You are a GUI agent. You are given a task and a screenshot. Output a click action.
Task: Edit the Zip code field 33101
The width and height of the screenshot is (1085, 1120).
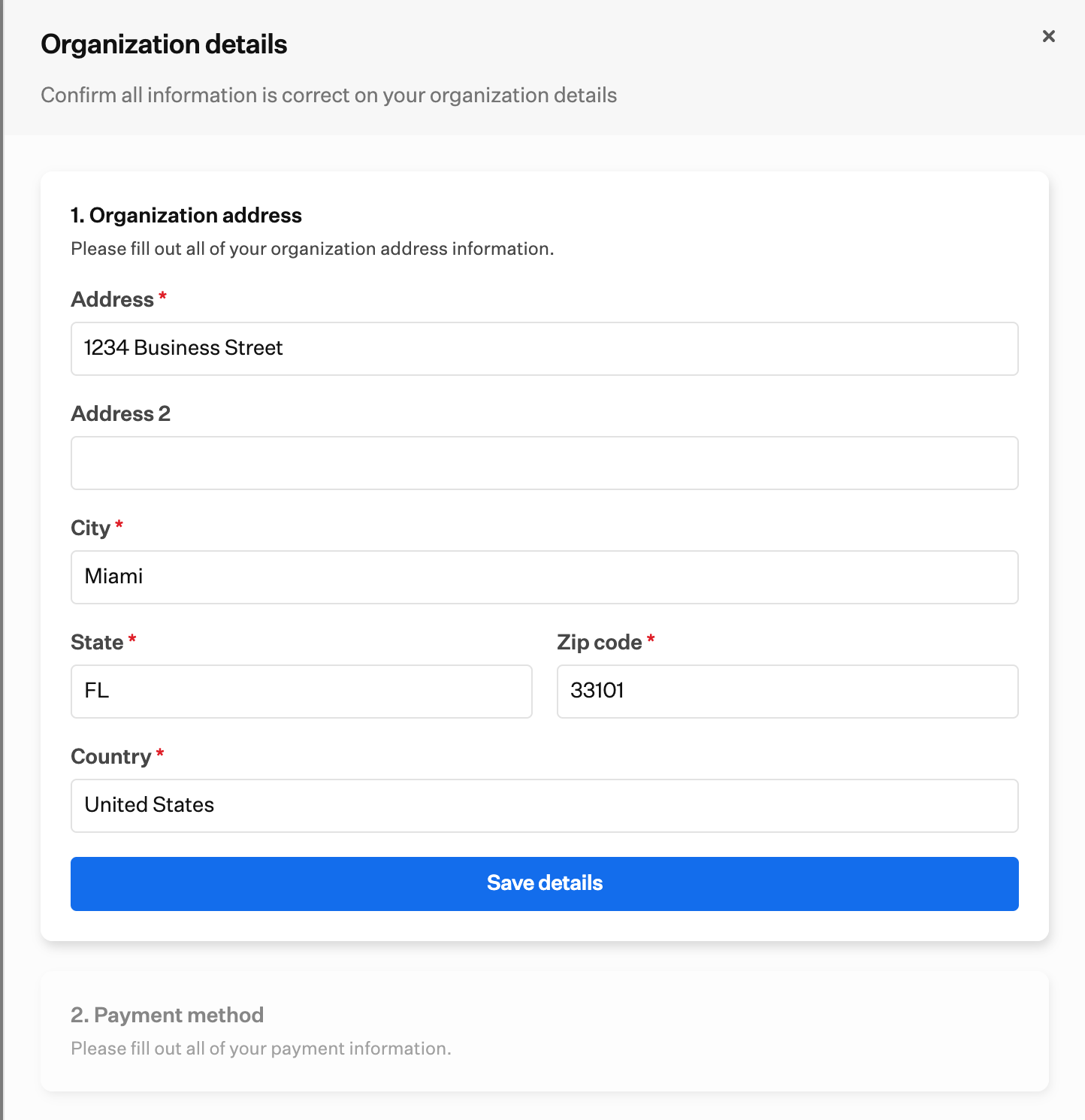pos(787,692)
